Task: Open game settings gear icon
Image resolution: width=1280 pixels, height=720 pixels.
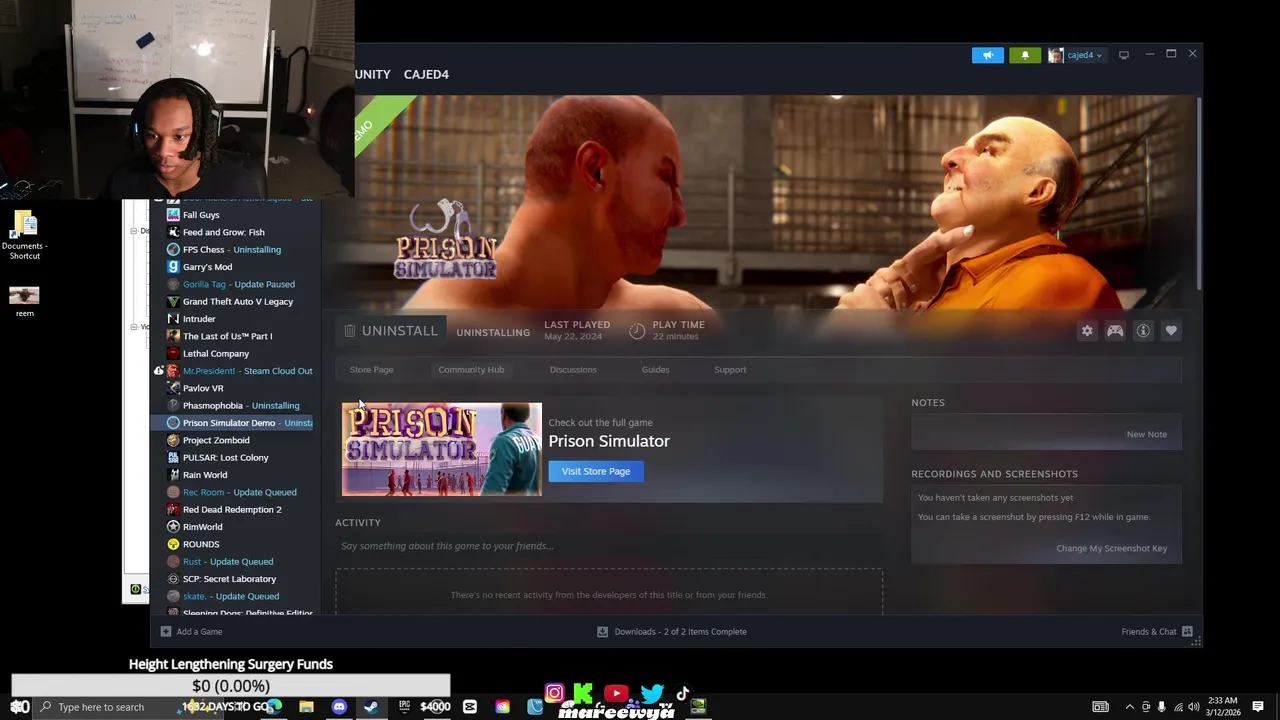Action: pos(1087,331)
